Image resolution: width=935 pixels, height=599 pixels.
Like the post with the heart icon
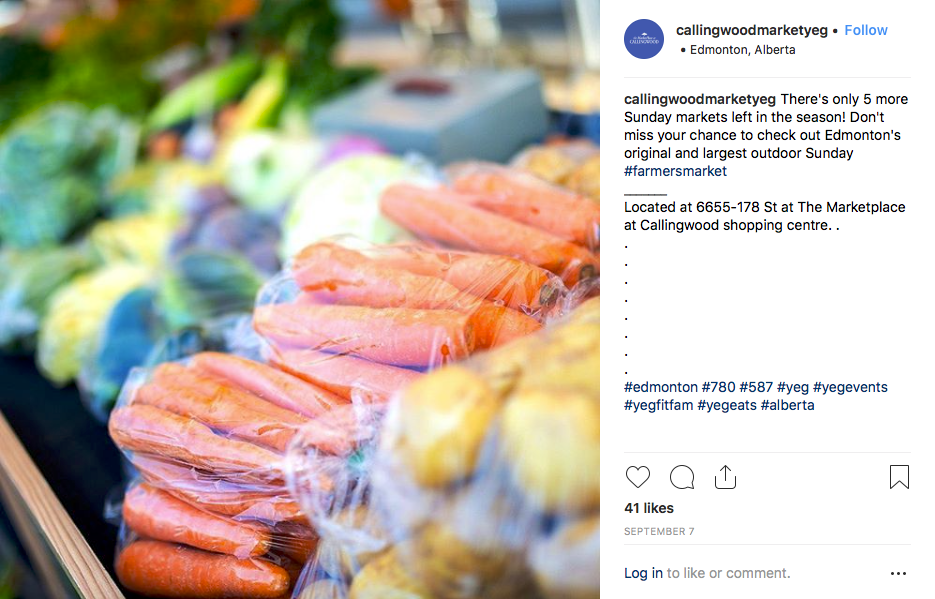(x=637, y=477)
